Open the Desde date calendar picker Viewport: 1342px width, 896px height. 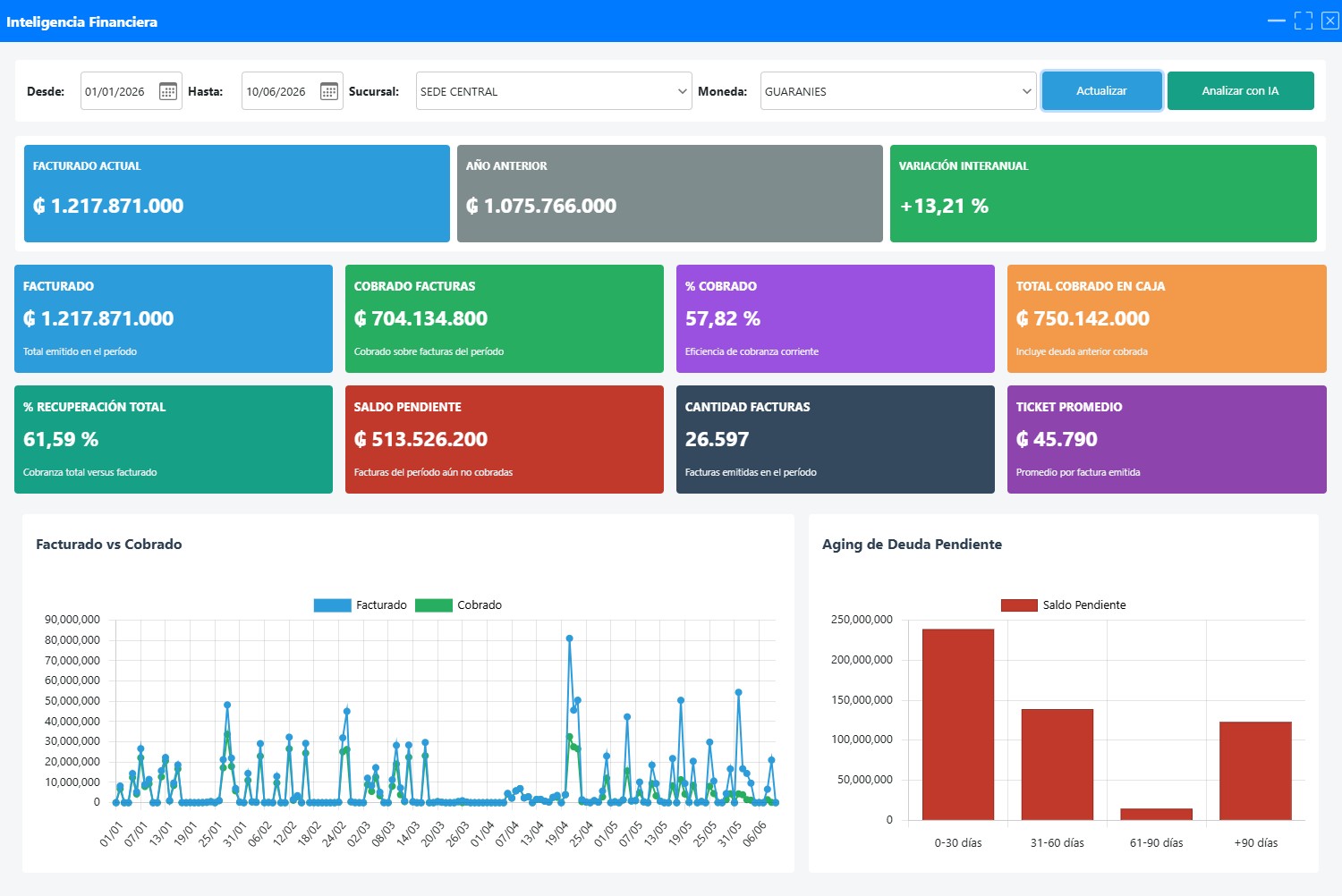click(167, 91)
